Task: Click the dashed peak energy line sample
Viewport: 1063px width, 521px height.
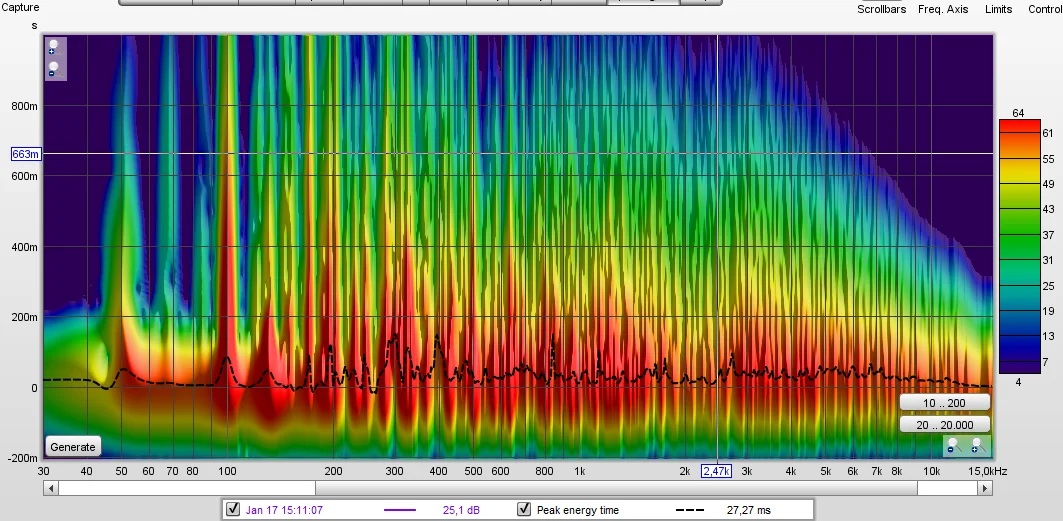Action: [x=690, y=510]
